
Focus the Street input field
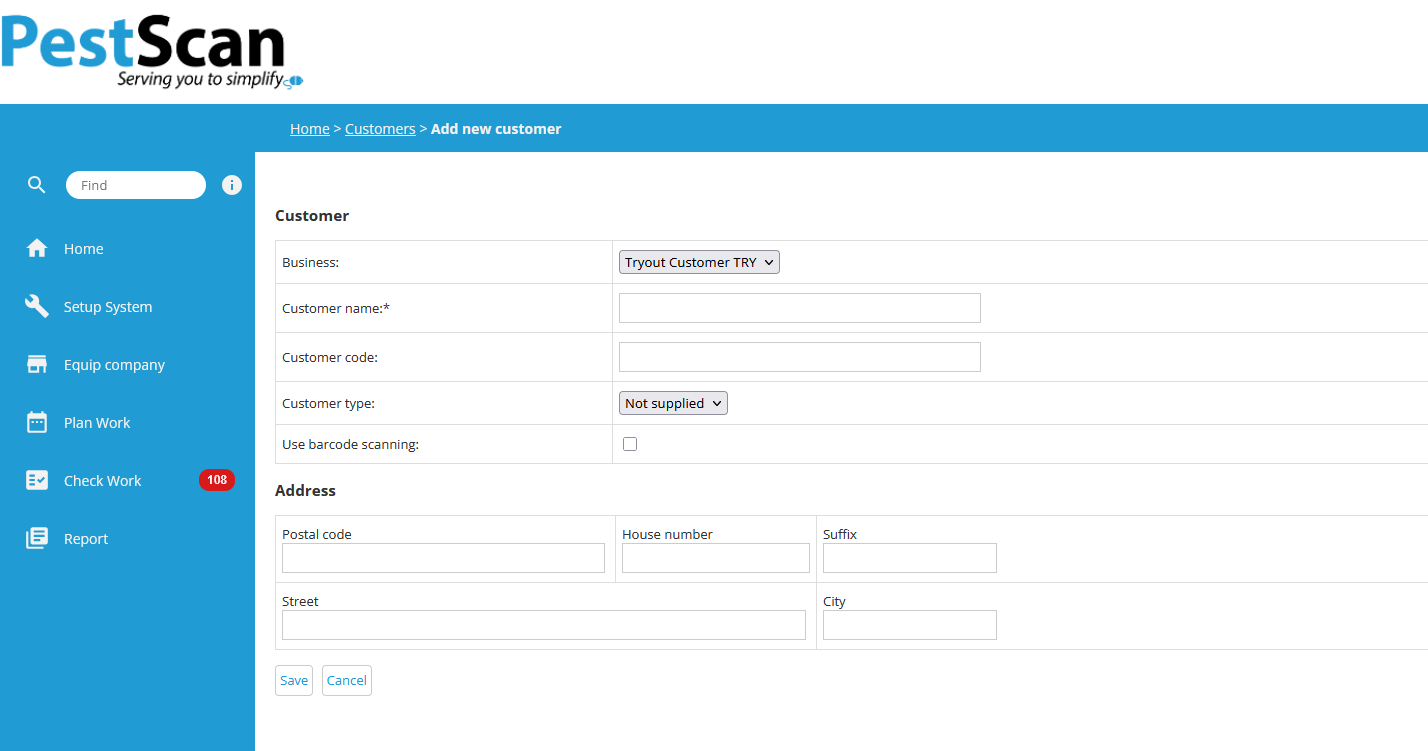[x=544, y=625]
